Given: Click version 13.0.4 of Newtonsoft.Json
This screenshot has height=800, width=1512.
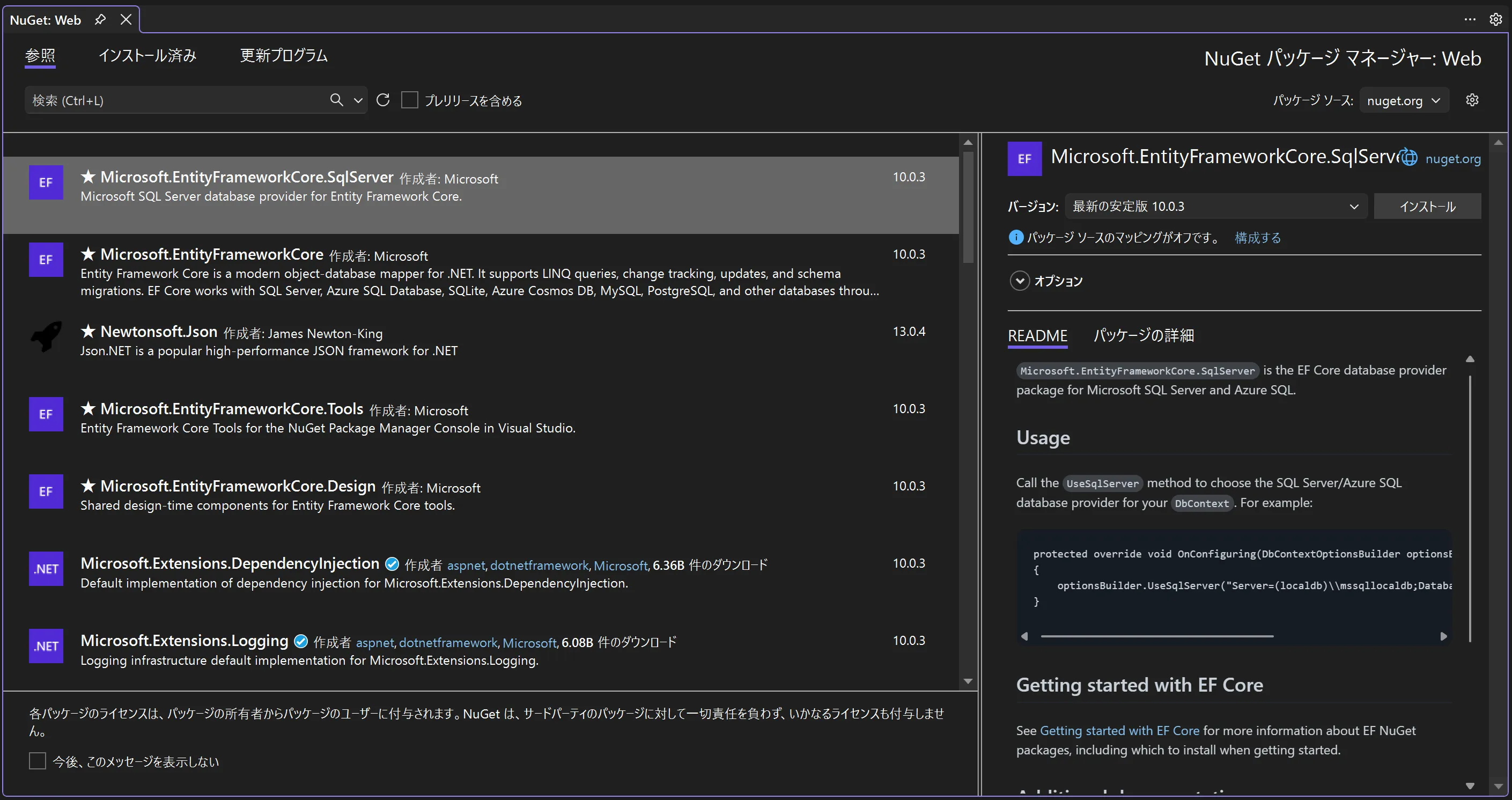Looking at the screenshot, I should coord(909,331).
